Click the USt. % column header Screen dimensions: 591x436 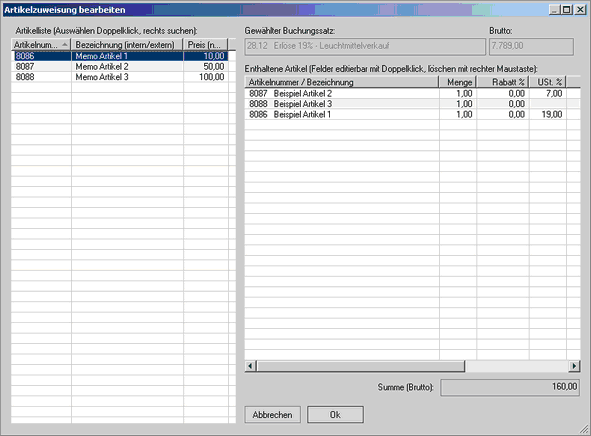548,82
